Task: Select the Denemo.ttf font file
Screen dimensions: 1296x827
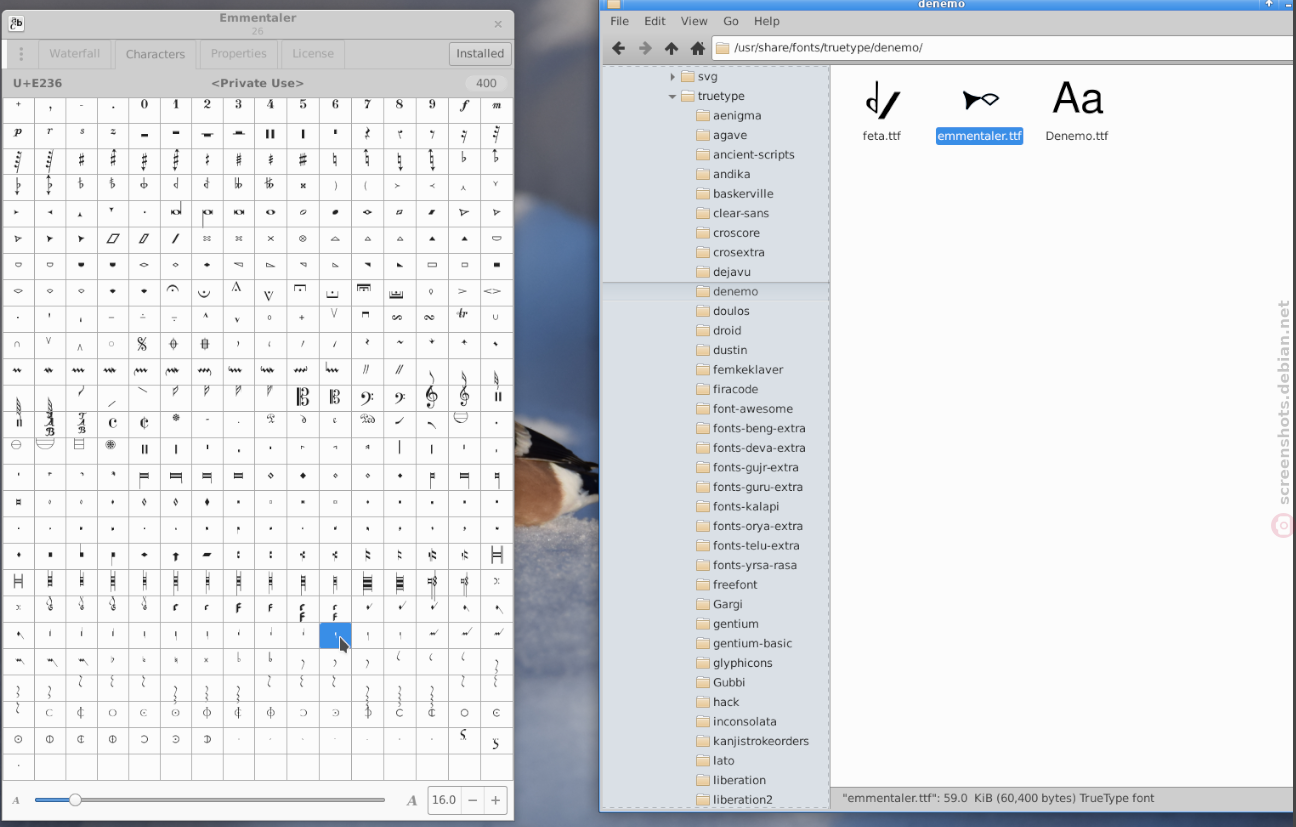Action: coord(1077,111)
